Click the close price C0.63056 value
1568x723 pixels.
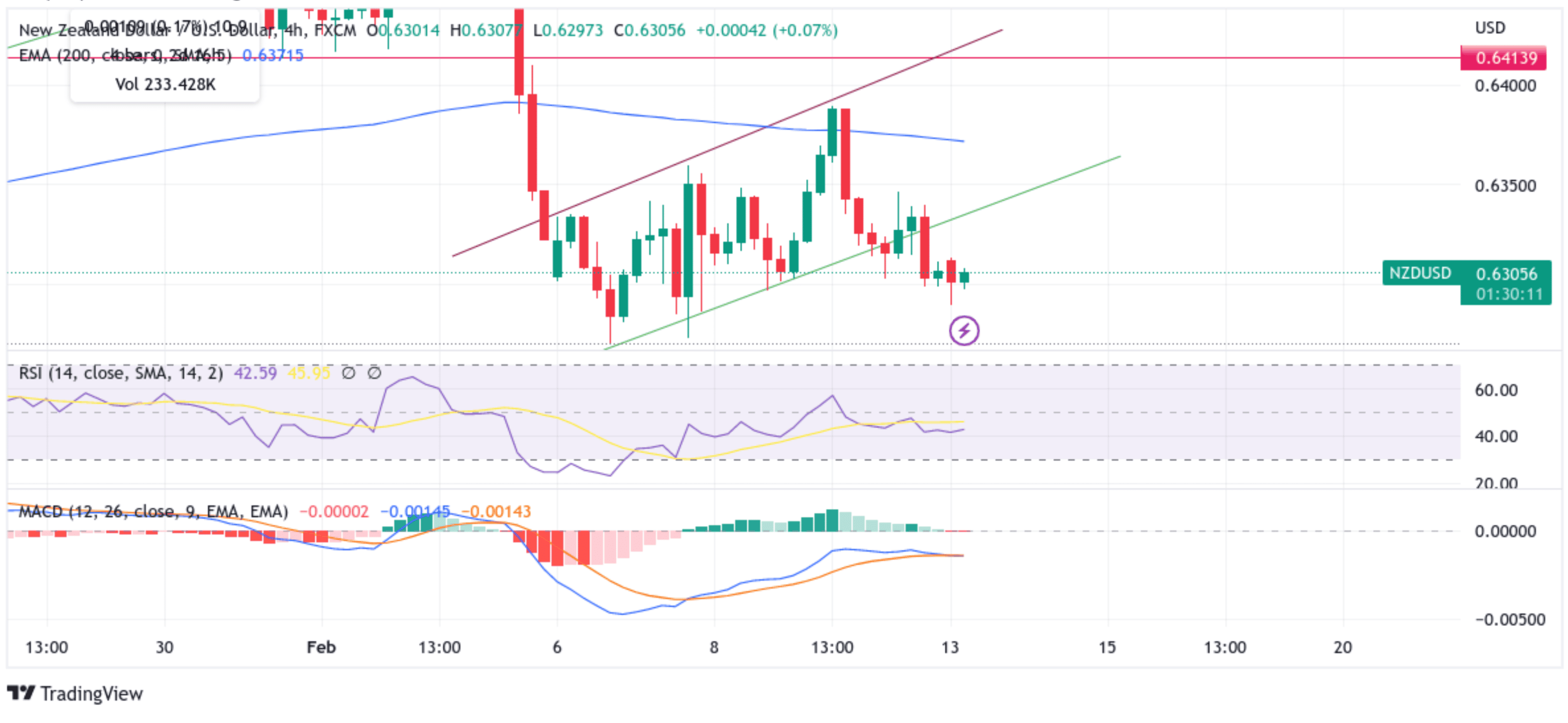(x=649, y=30)
